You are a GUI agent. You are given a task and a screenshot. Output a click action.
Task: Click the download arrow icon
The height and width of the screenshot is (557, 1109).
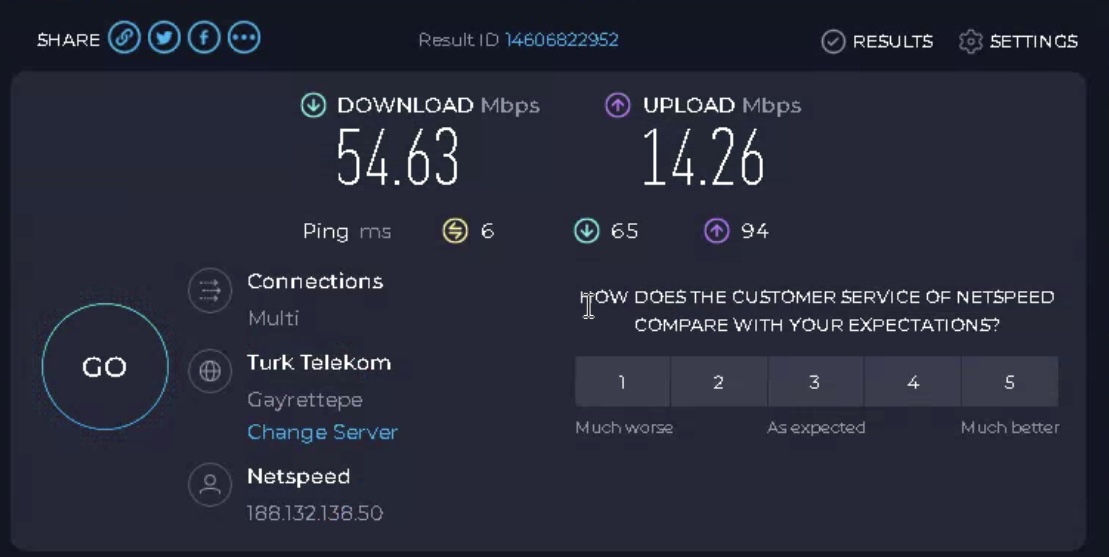pos(314,105)
